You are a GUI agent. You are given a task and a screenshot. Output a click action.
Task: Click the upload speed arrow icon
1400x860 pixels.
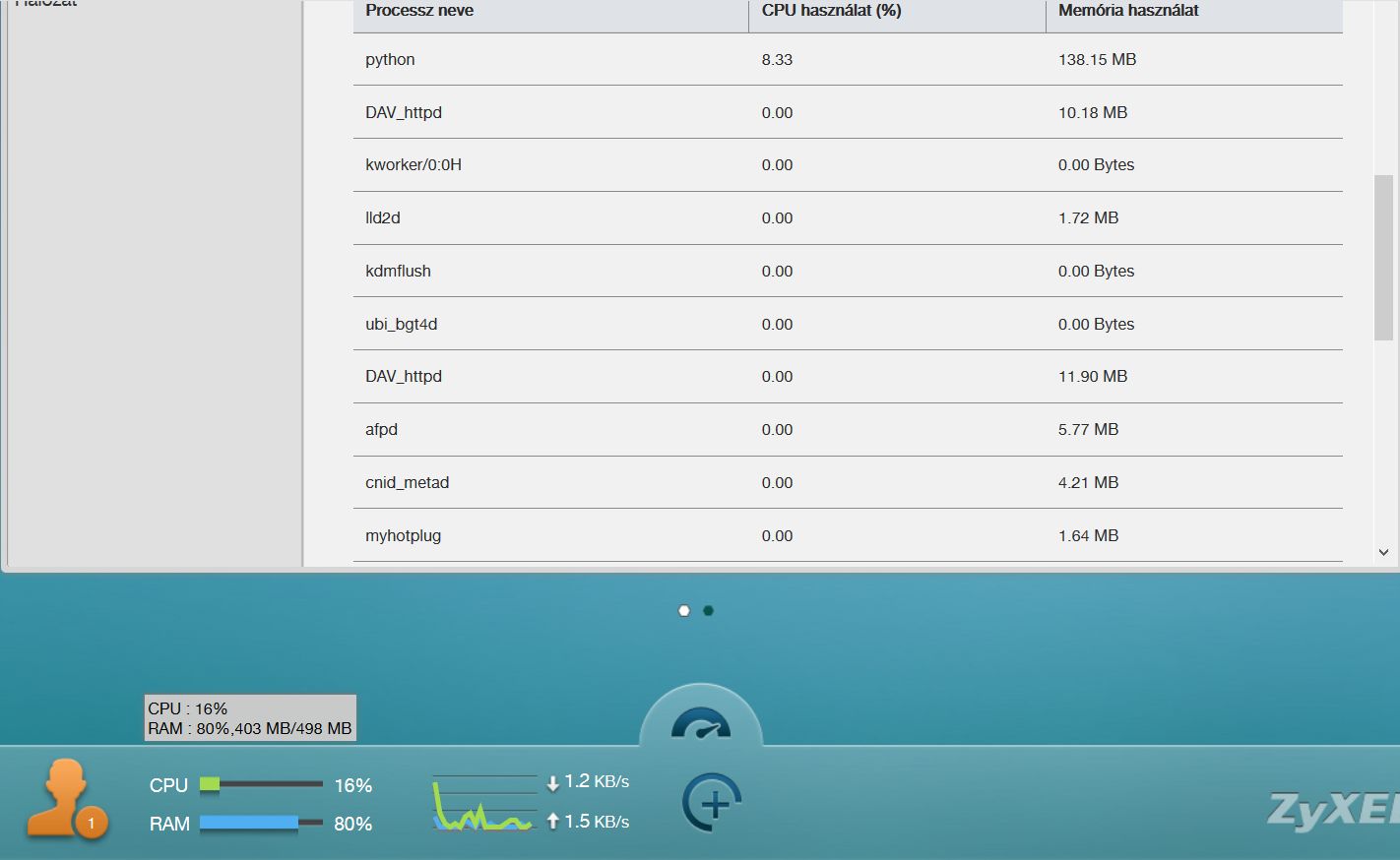tap(553, 821)
